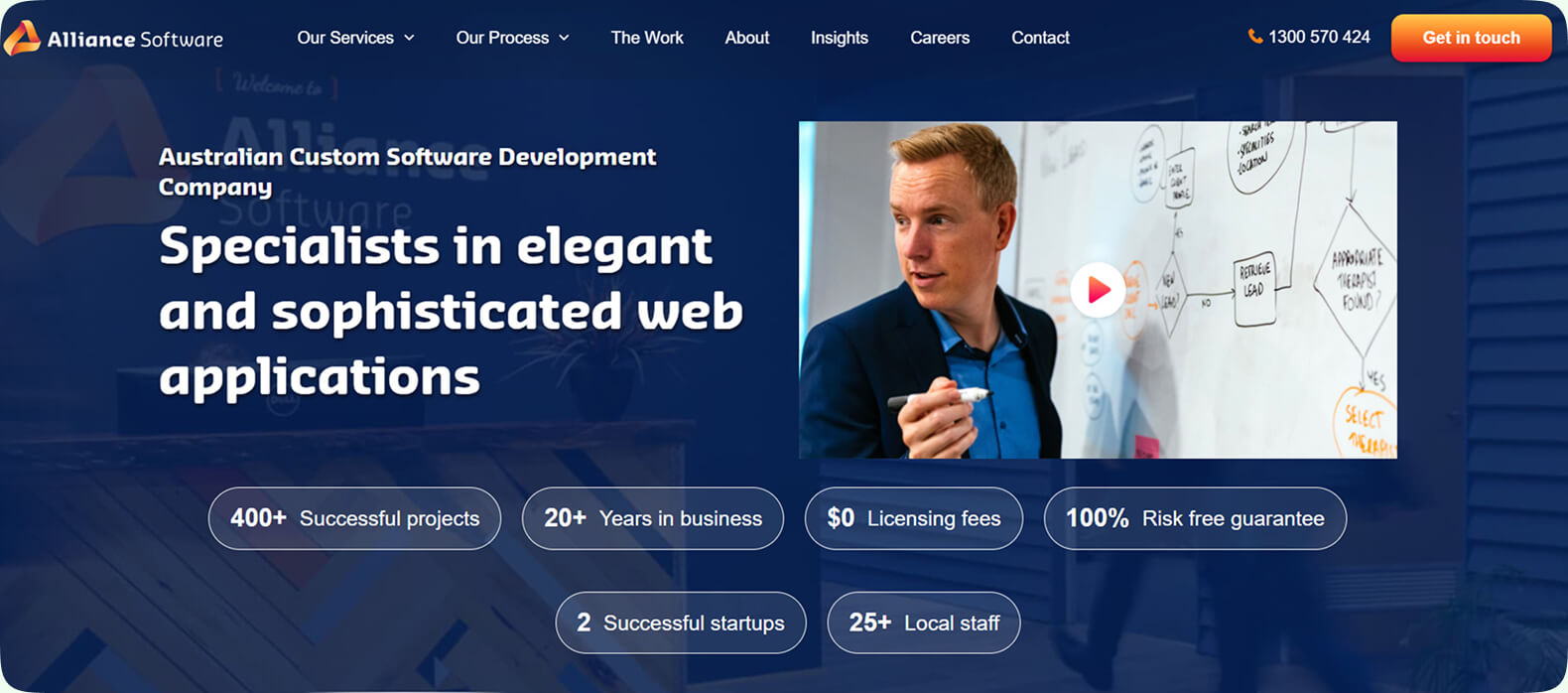This screenshot has height=693, width=1568.
Task: Open the About page
Action: tap(747, 38)
